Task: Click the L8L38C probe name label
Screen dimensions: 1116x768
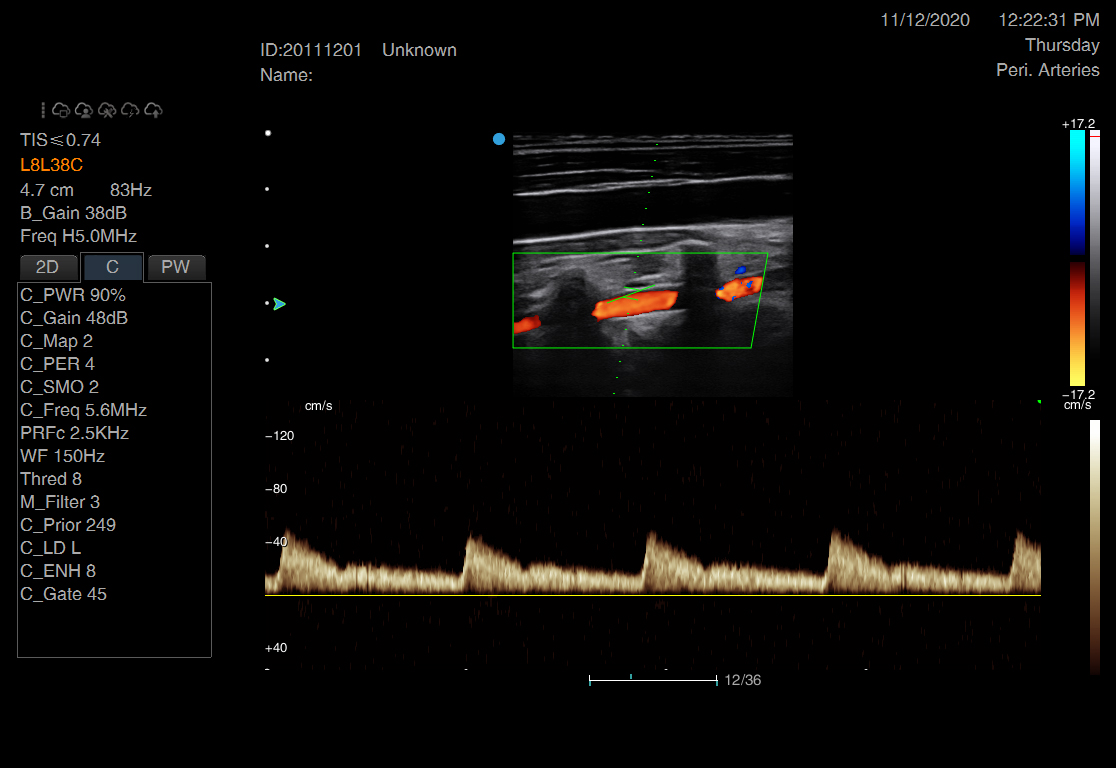Action: pos(51,165)
